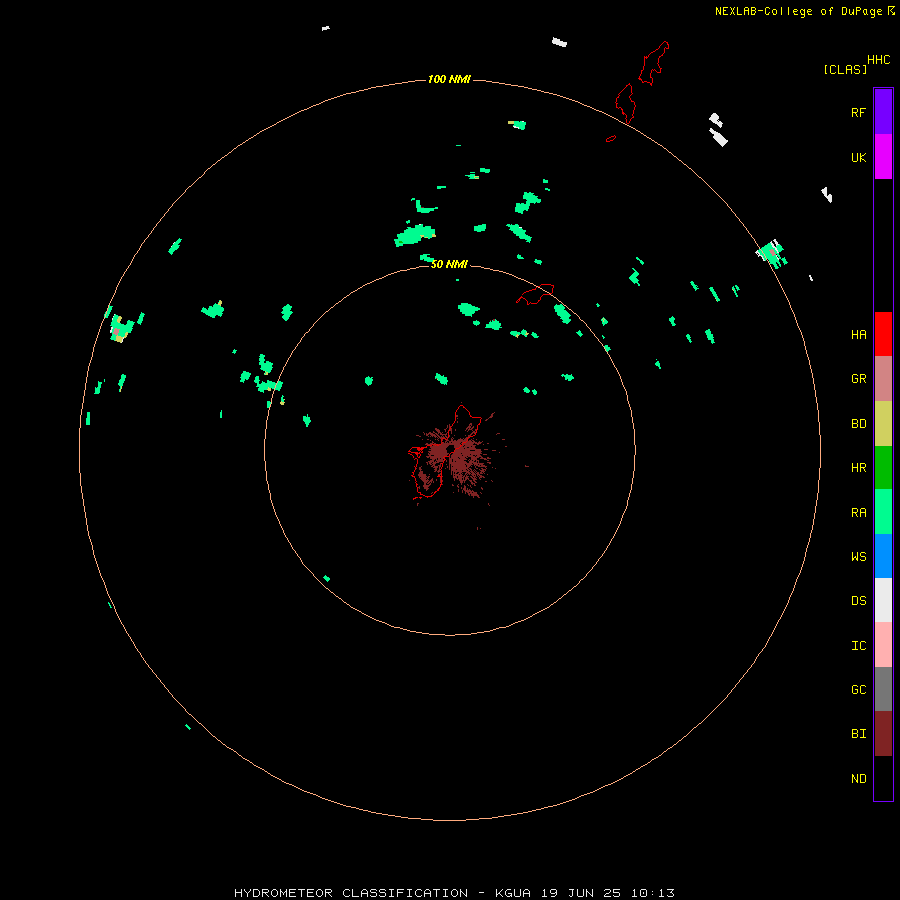Click the HA red color swatch

pos(883,334)
